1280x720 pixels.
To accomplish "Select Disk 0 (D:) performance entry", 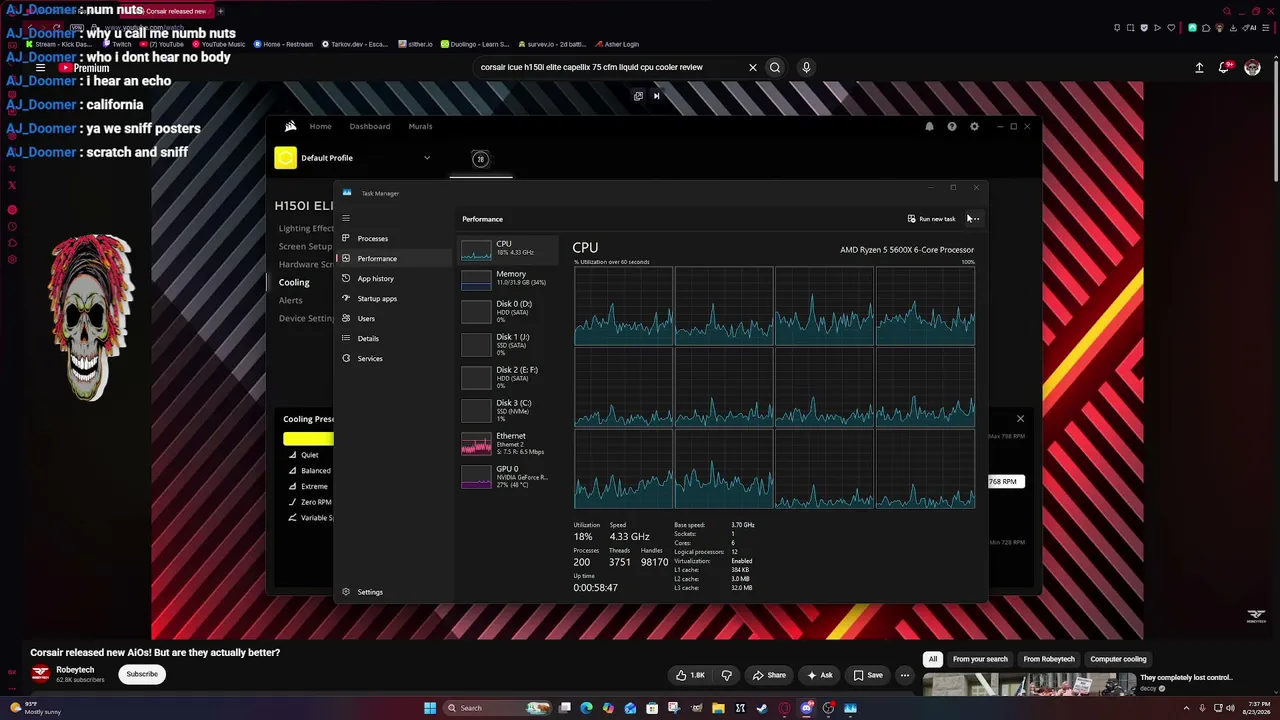I will 506,311.
